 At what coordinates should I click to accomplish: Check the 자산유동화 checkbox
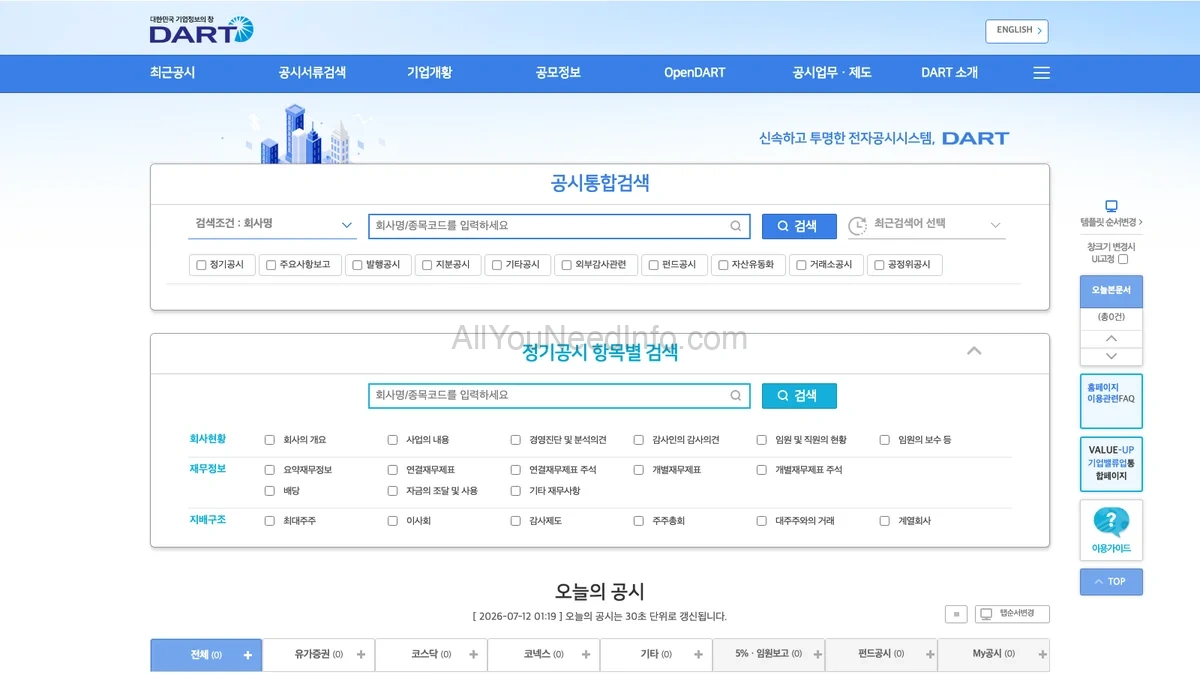pos(723,265)
